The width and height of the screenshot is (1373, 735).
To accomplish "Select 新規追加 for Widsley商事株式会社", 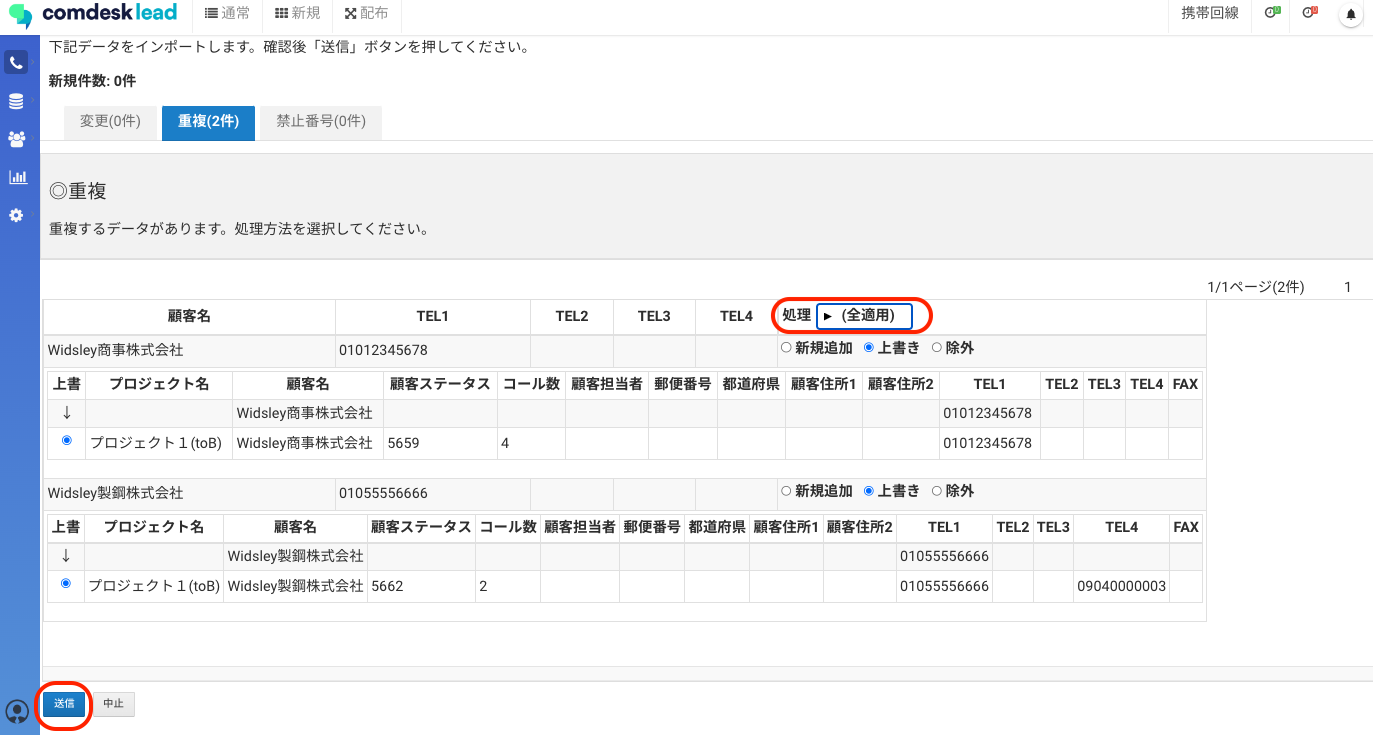I will (786, 348).
